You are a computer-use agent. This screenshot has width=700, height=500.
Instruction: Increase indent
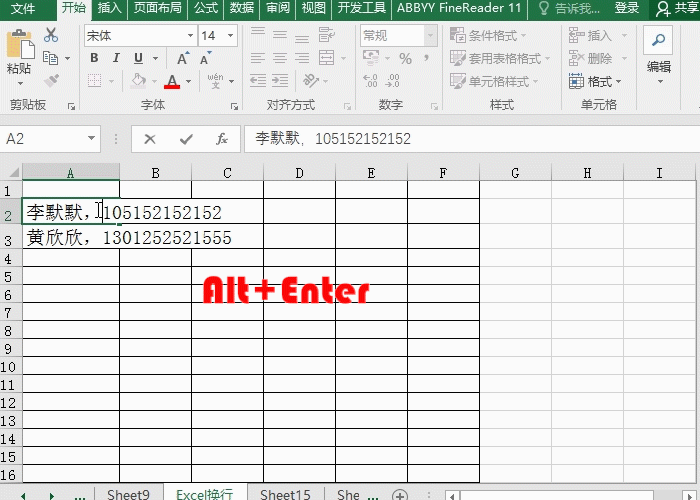(280, 81)
